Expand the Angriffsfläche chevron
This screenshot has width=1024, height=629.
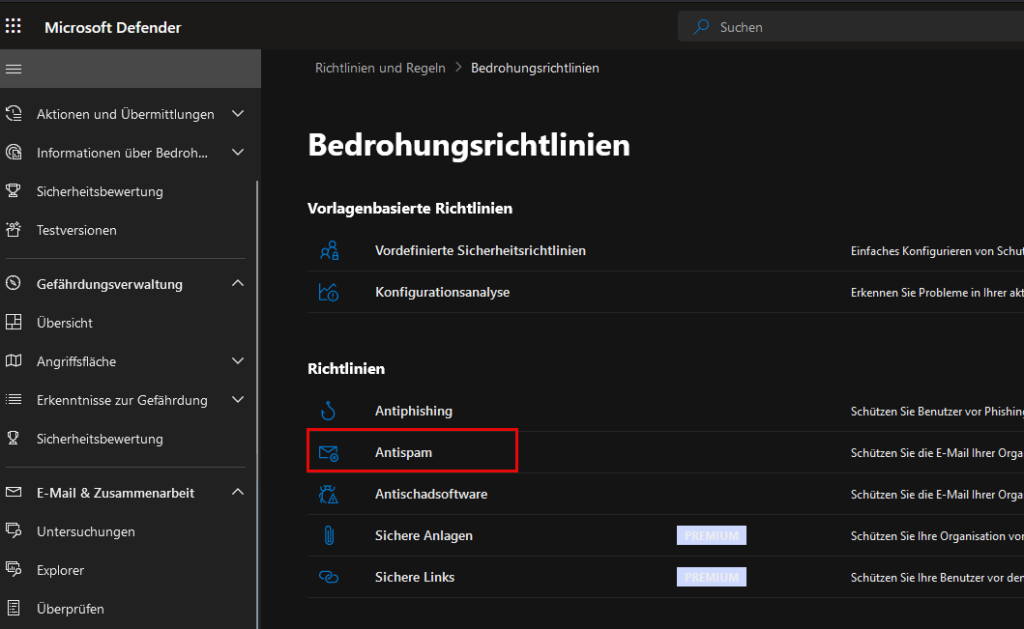(238, 361)
